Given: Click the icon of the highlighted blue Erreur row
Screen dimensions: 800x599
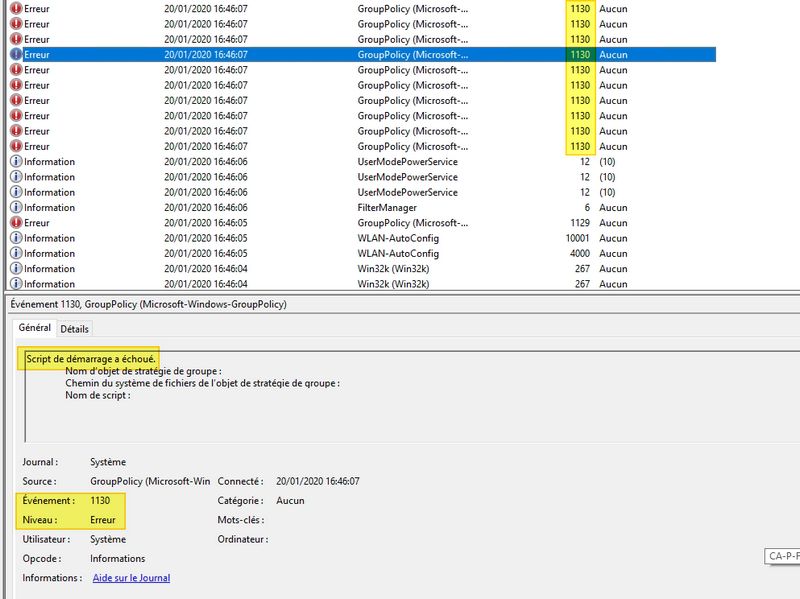Looking at the screenshot, I should [x=16, y=54].
